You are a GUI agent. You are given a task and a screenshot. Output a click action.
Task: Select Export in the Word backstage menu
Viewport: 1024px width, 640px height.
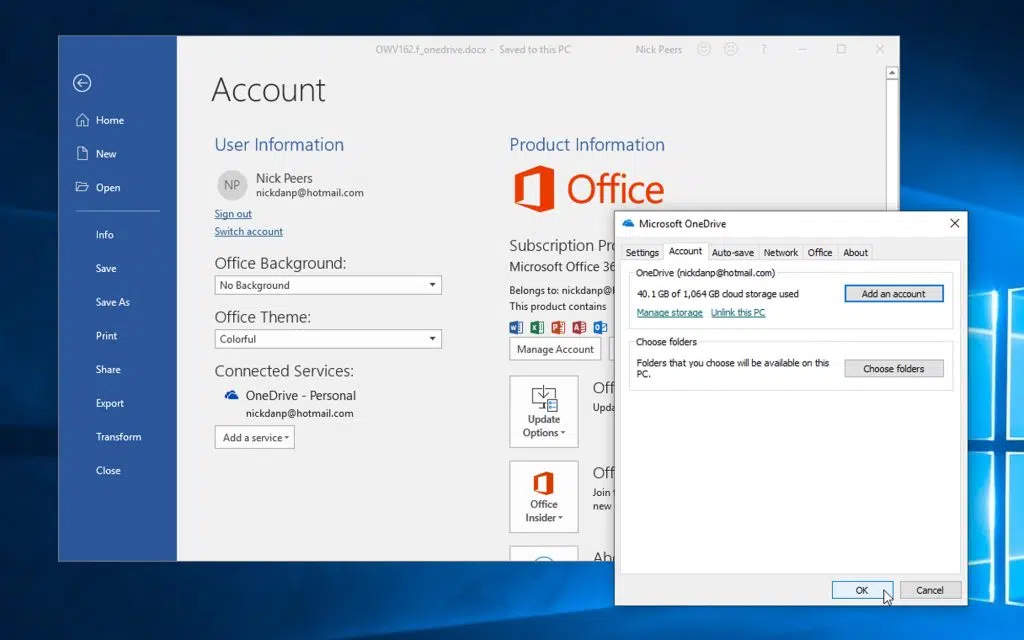[110, 404]
